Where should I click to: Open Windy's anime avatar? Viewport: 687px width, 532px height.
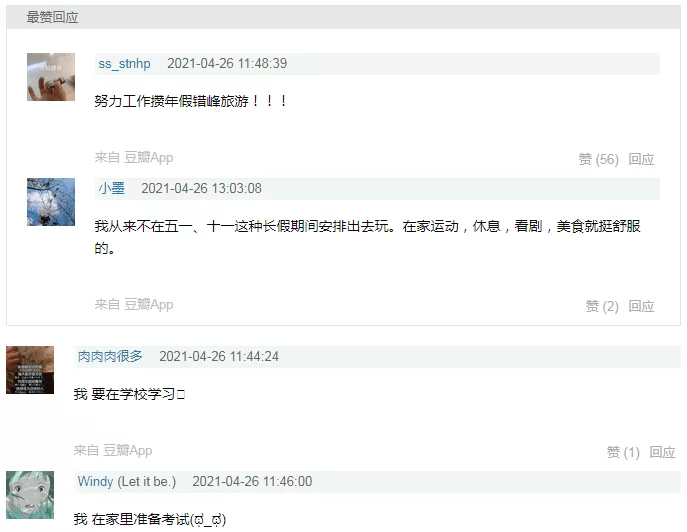click(30, 495)
